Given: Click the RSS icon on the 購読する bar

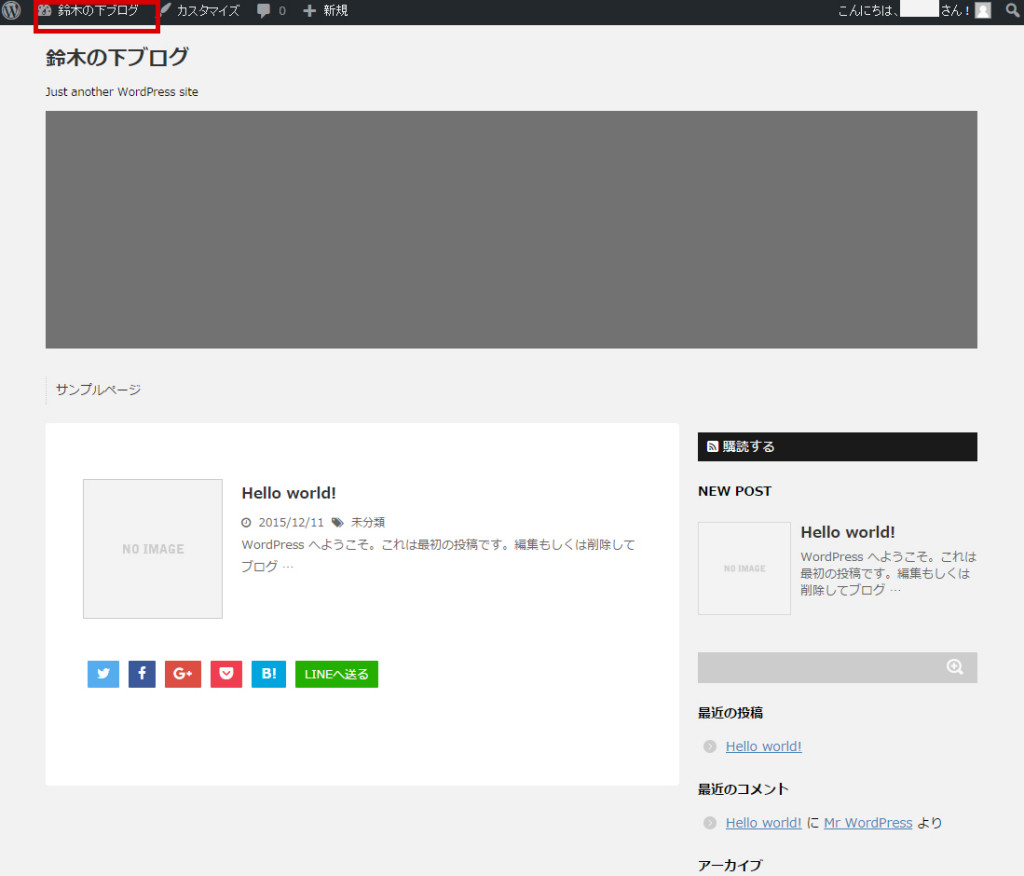Looking at the screenshot, I should pyautogui.click(x=712, y=446).
